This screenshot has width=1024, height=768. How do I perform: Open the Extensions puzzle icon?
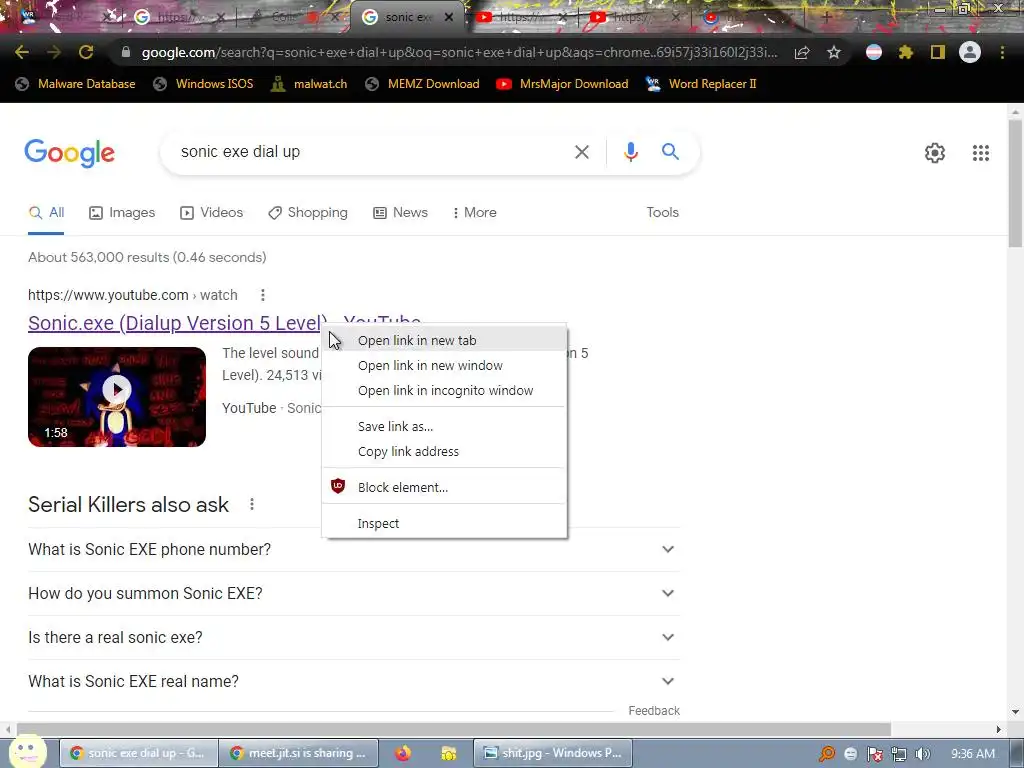tap(906, 52)
